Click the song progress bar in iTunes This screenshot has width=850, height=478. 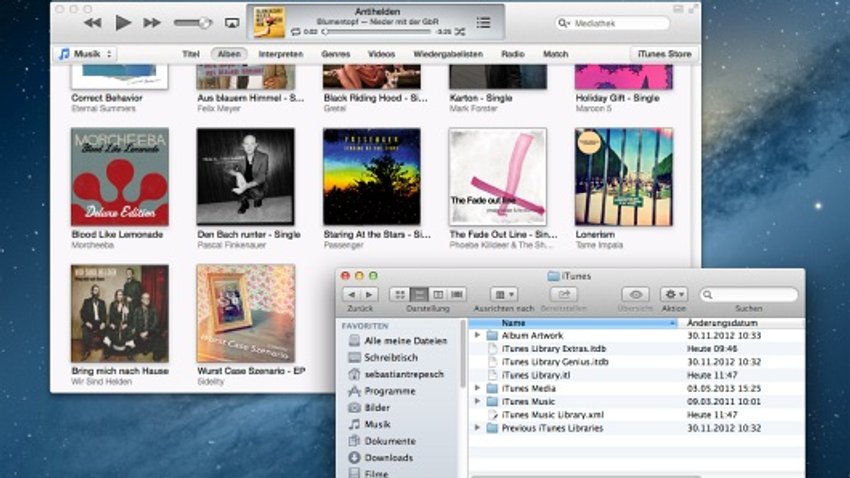pyautogui.click(x=377, y=32)
